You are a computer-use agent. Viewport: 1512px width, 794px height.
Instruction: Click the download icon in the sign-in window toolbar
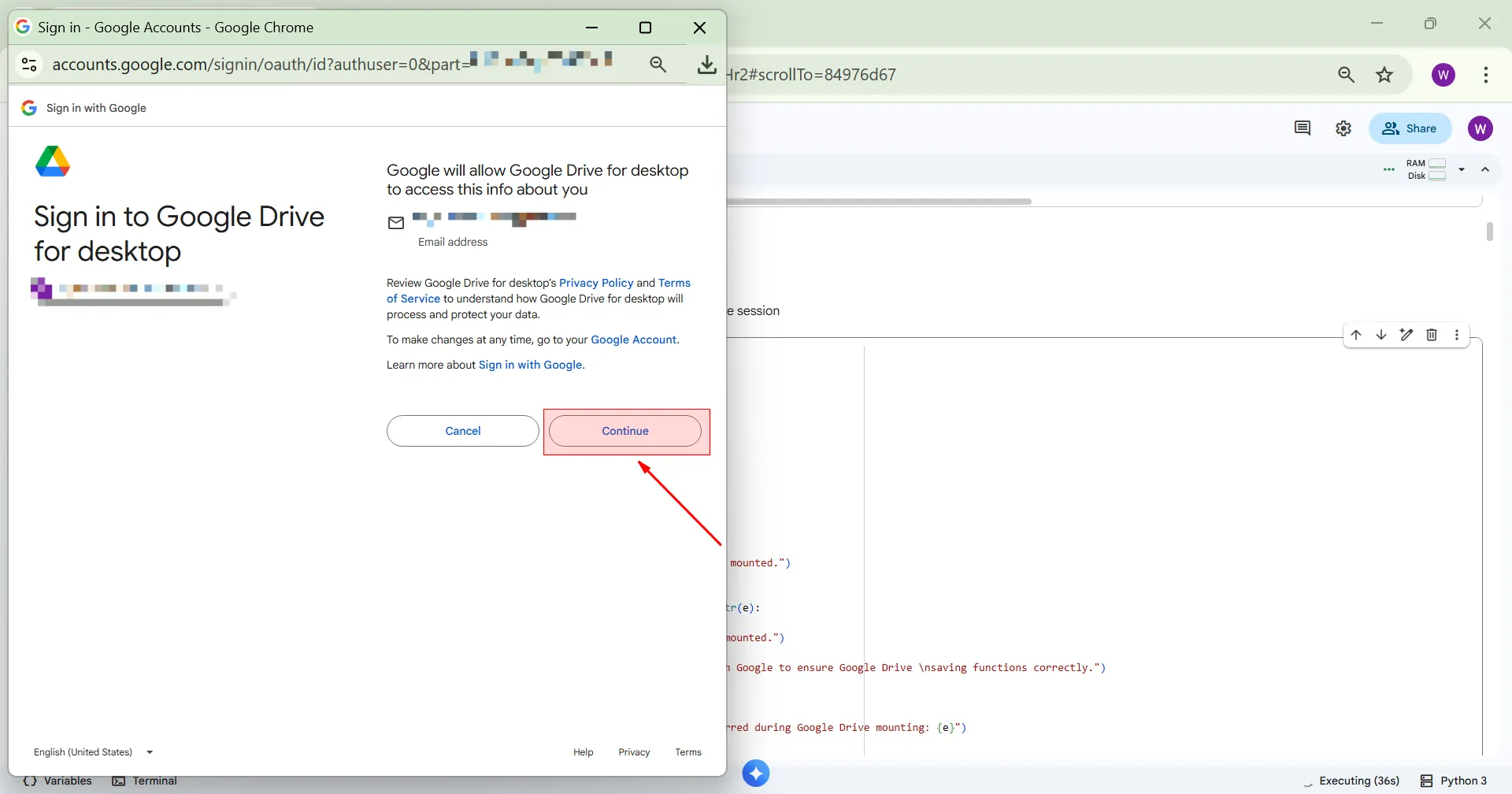pos(707,65)
